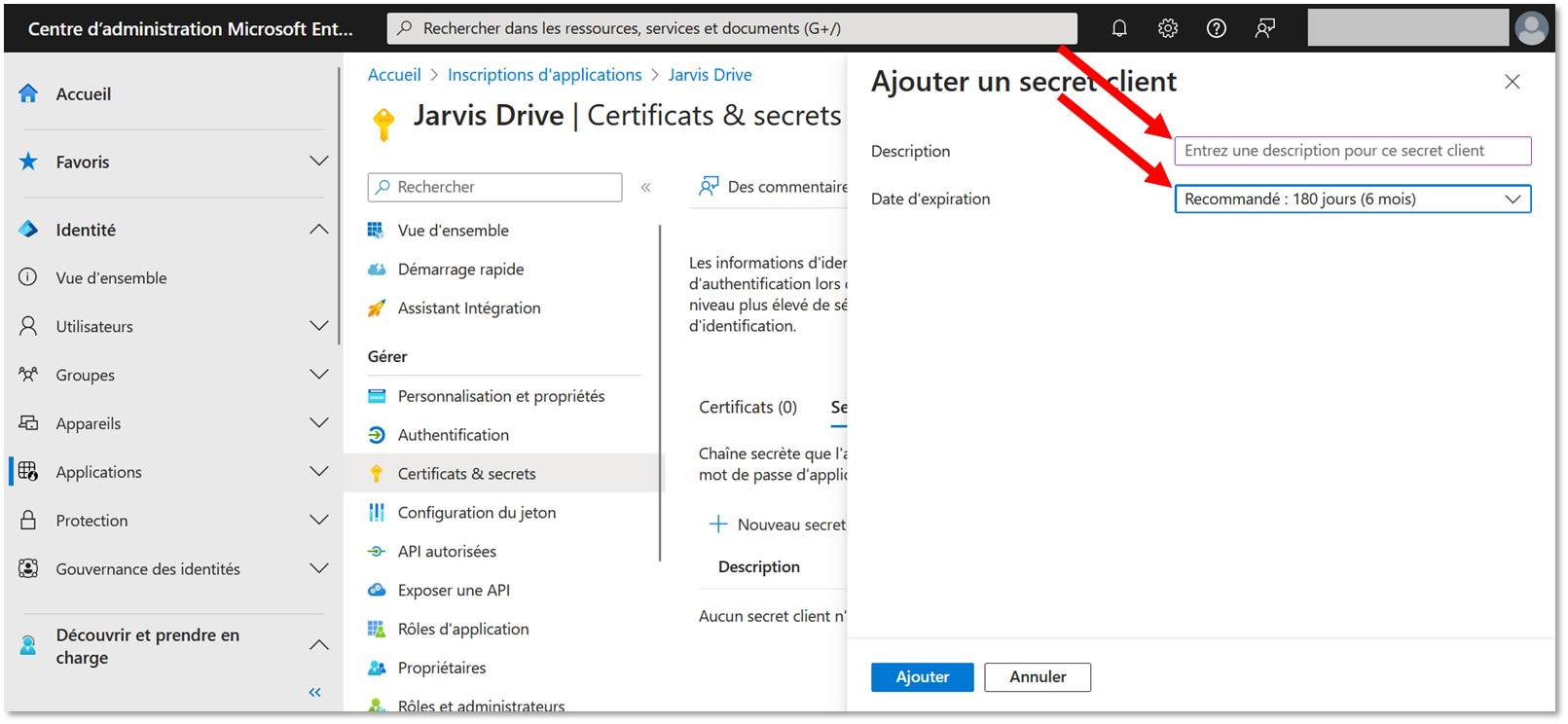Viewport: 1568px width, 724px height.
Task: Click Nouveau secret client button
Action: tap(778, 525)
